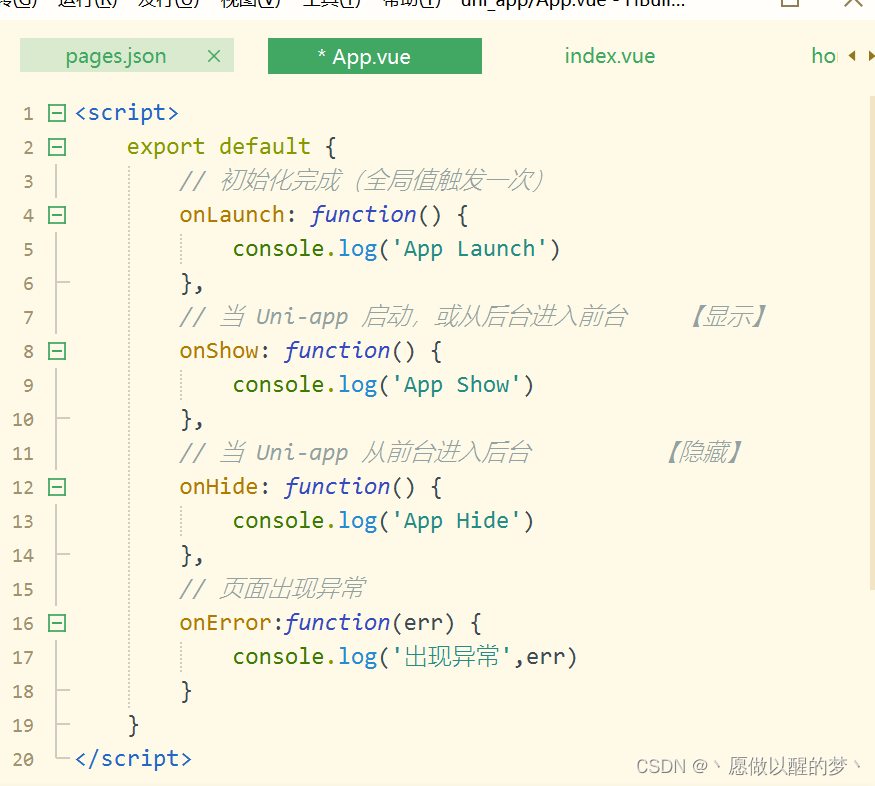Collapse the onError function fold
This screenshot has height=786, width=875.
point(57,623)
